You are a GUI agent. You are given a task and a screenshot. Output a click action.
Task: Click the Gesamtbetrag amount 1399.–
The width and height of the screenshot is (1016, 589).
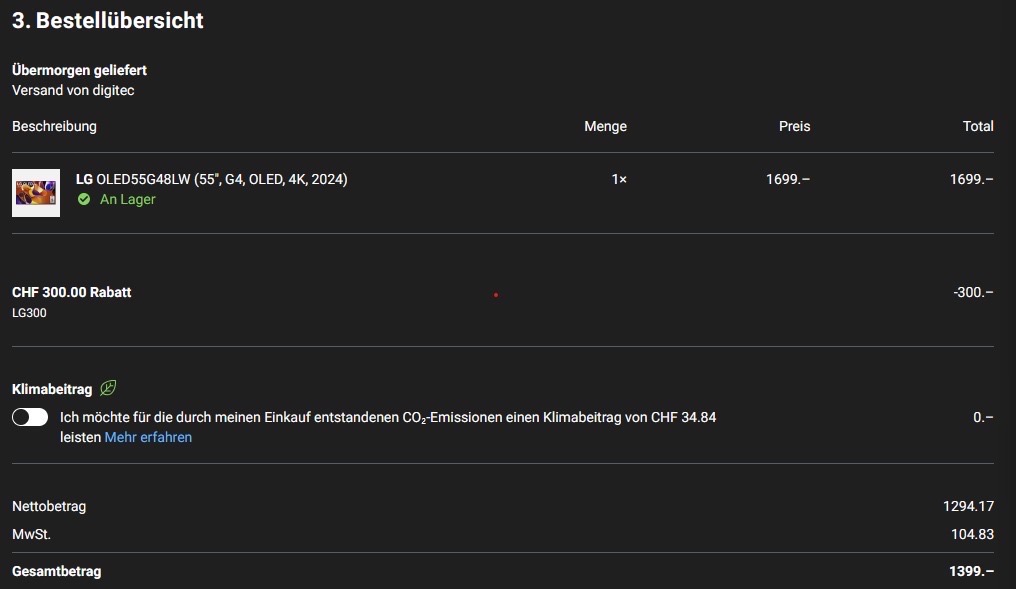pyautogui.click(x=971, y=571)
